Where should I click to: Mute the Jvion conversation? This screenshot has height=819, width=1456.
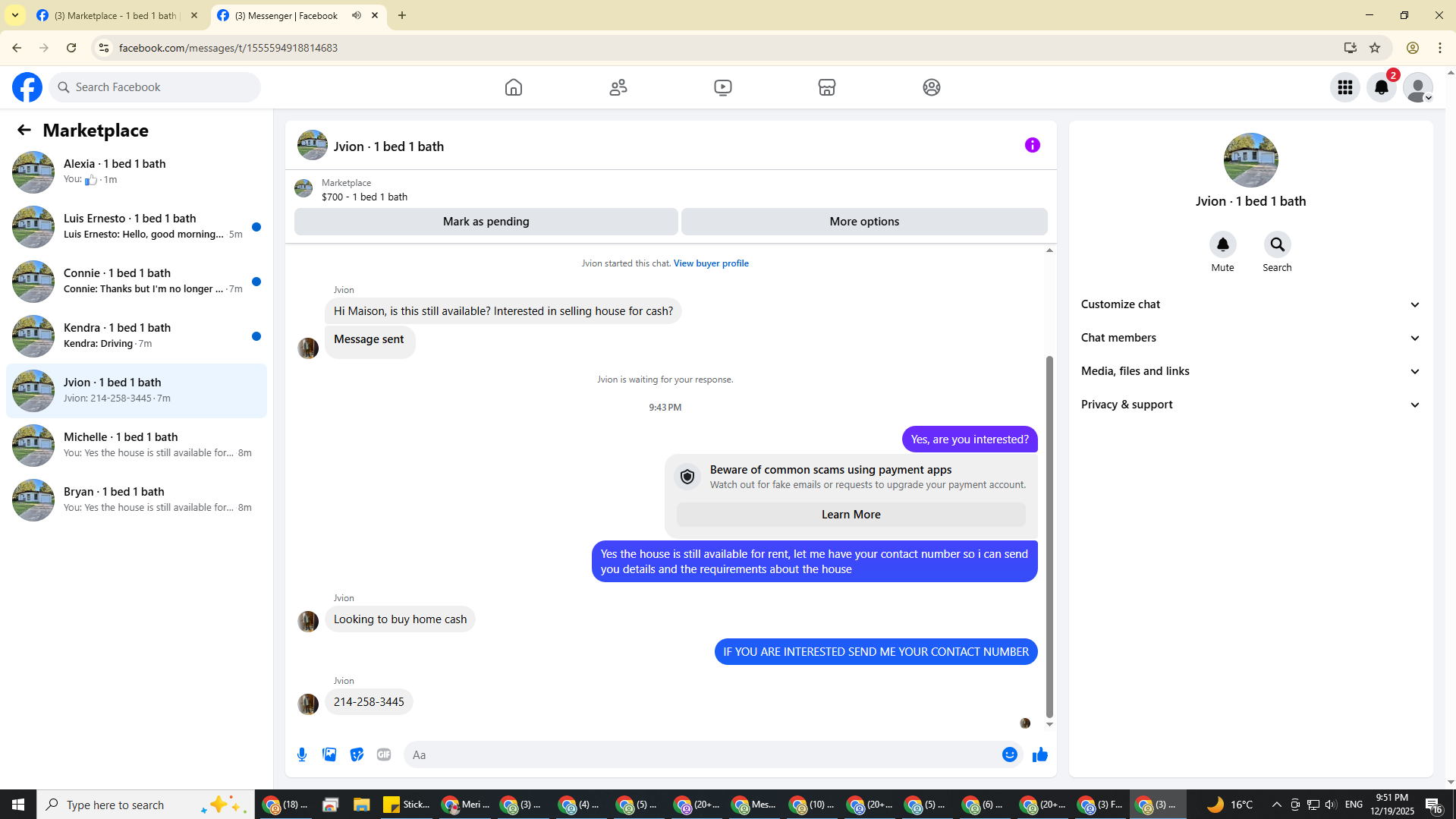[1222, 244]
